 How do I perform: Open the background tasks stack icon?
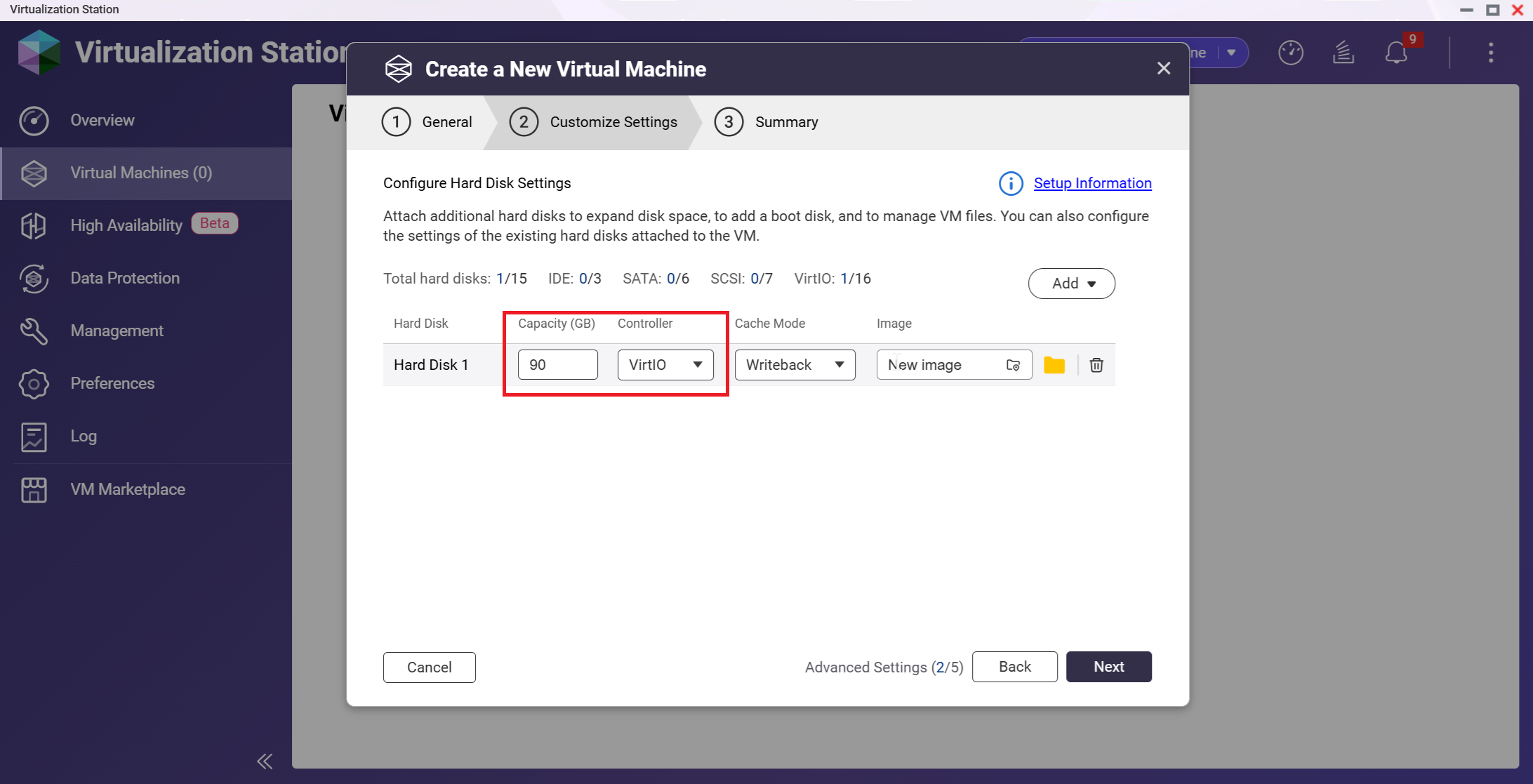[x=1343, y=53]
